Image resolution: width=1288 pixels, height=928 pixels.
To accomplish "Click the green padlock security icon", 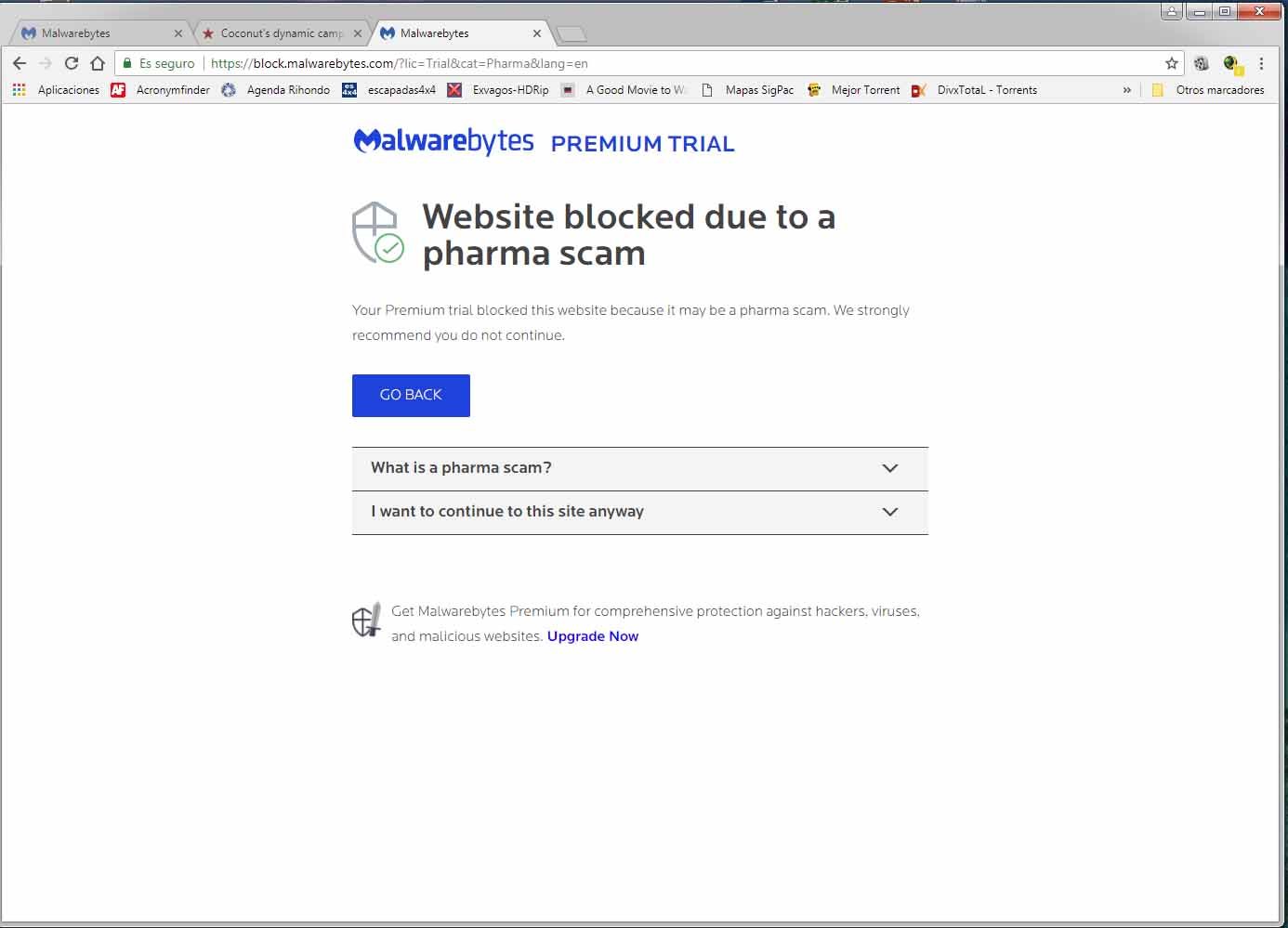I will [x=127, y=63].
